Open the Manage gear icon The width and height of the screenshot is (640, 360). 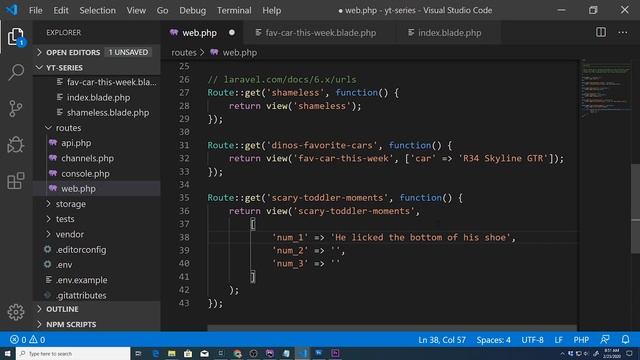[x=16, y=312]
